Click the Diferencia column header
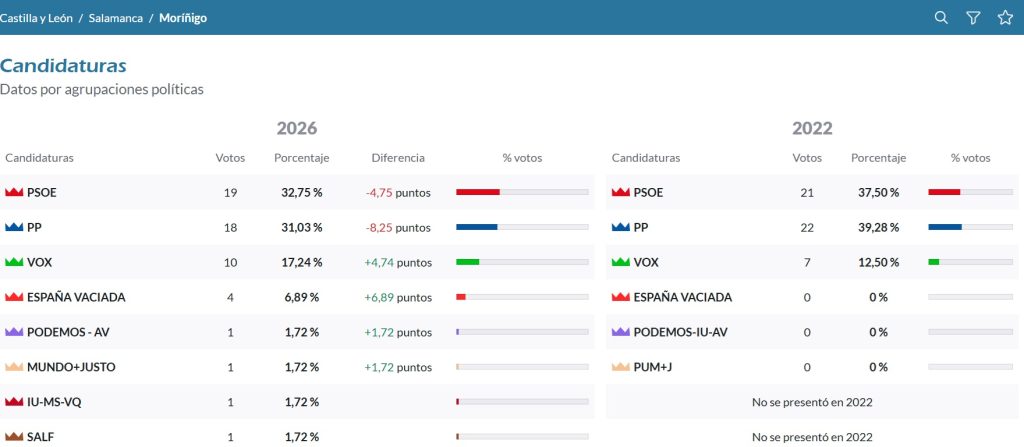 [x=398, y=157]
